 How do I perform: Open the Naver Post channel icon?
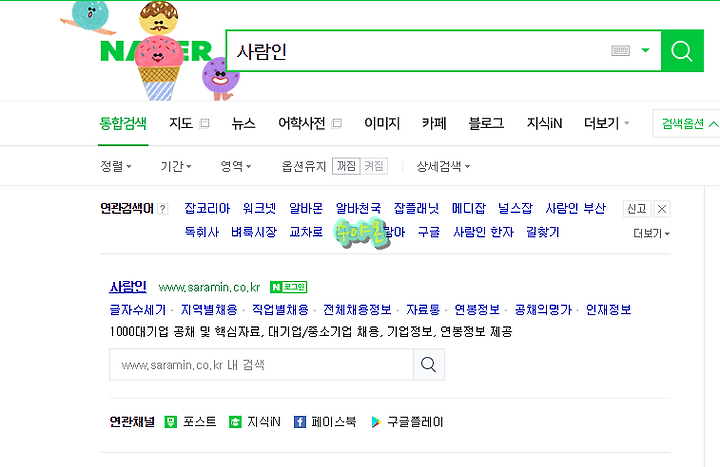(x=171, y=422)
